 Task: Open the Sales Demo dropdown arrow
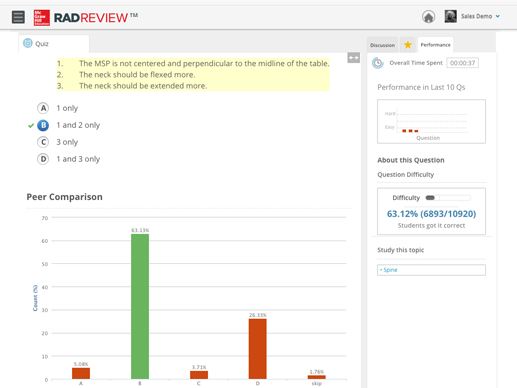pyautogui.click(x=498, y=16)
